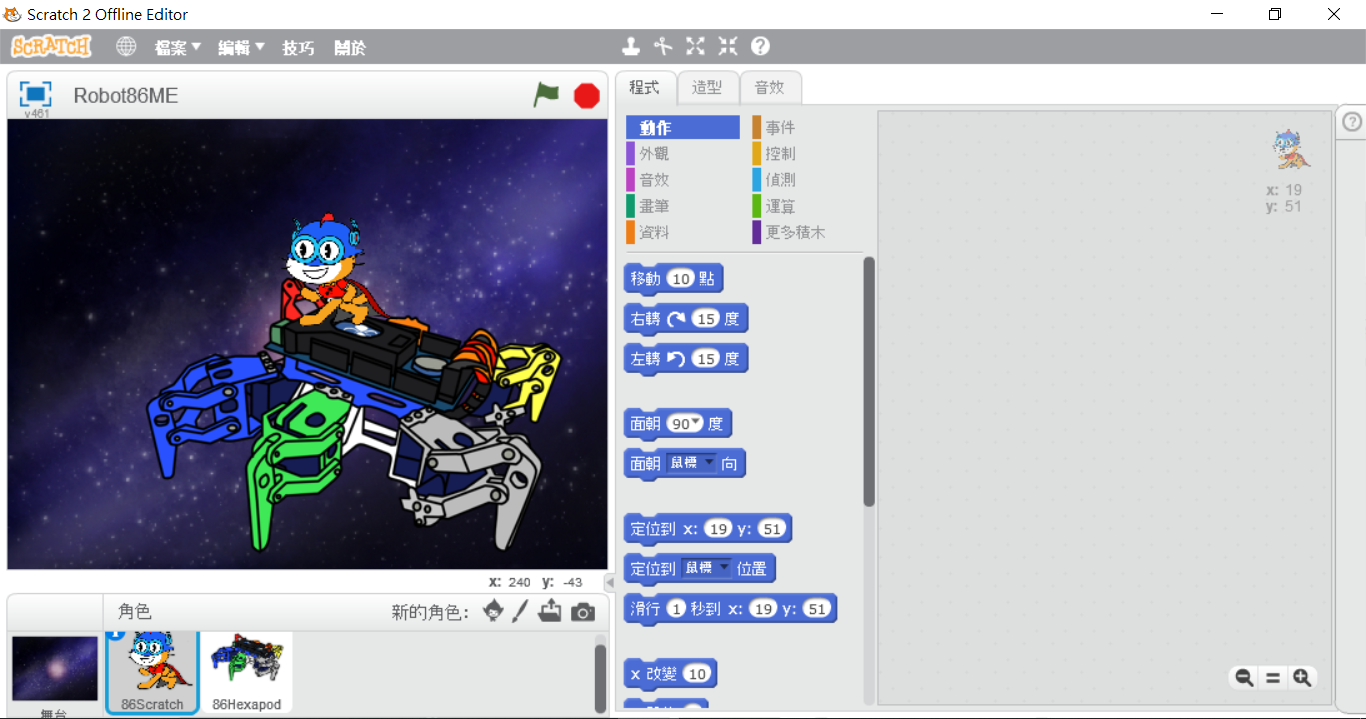This screenshot has height=719, width=1366.
Task: Click the Scratch logo
Action: pos(51,46)
